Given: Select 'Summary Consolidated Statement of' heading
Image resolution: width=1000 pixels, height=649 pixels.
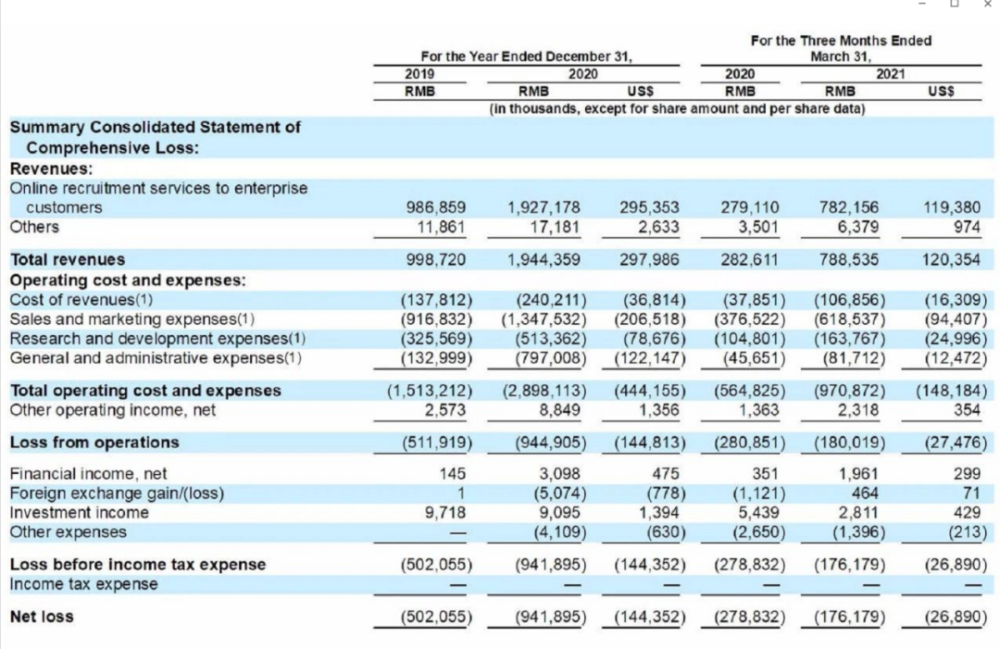Looking at the screenshot, I should [155, 127].
